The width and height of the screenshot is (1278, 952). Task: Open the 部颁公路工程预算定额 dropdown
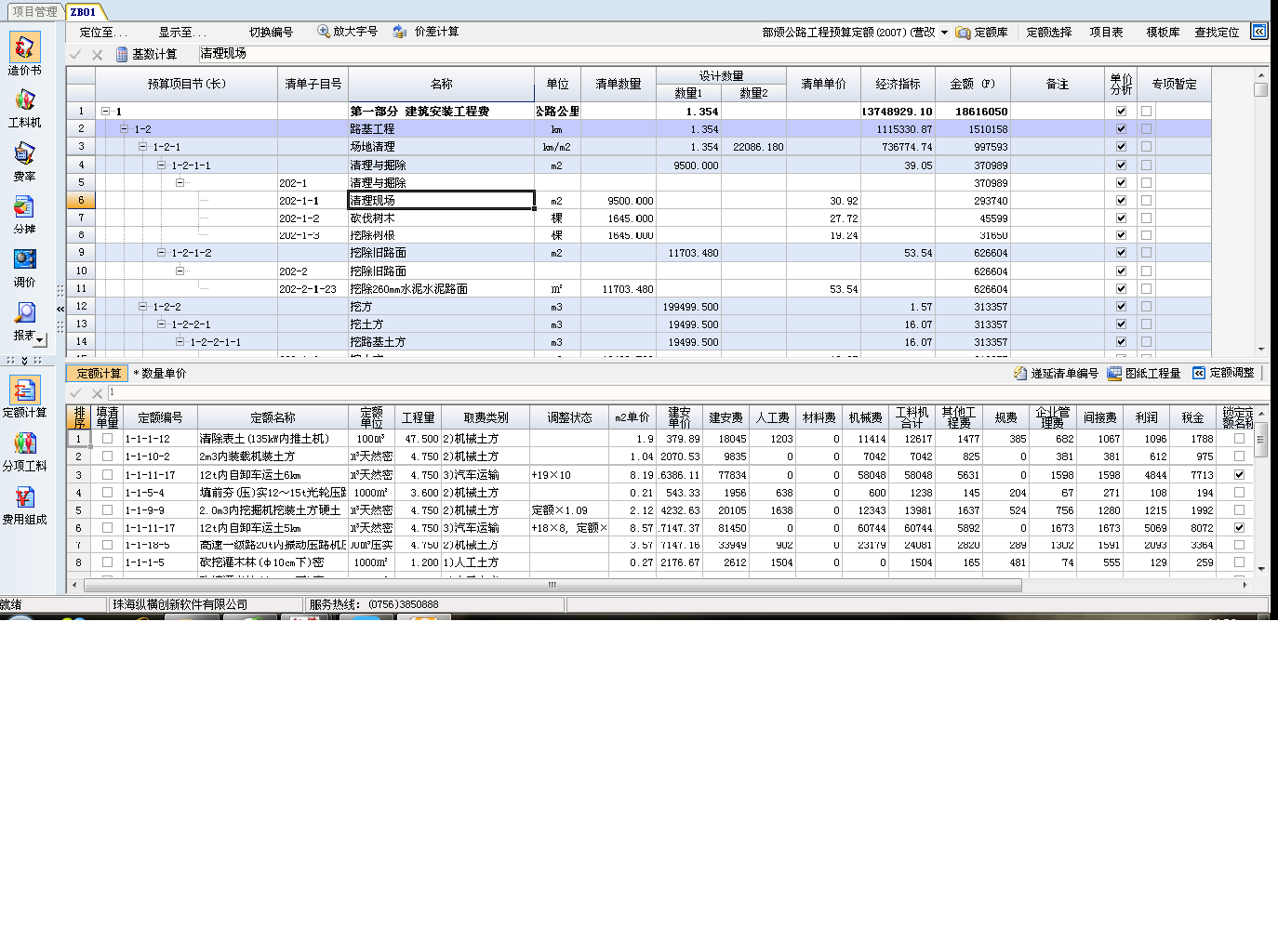[944, 33]
